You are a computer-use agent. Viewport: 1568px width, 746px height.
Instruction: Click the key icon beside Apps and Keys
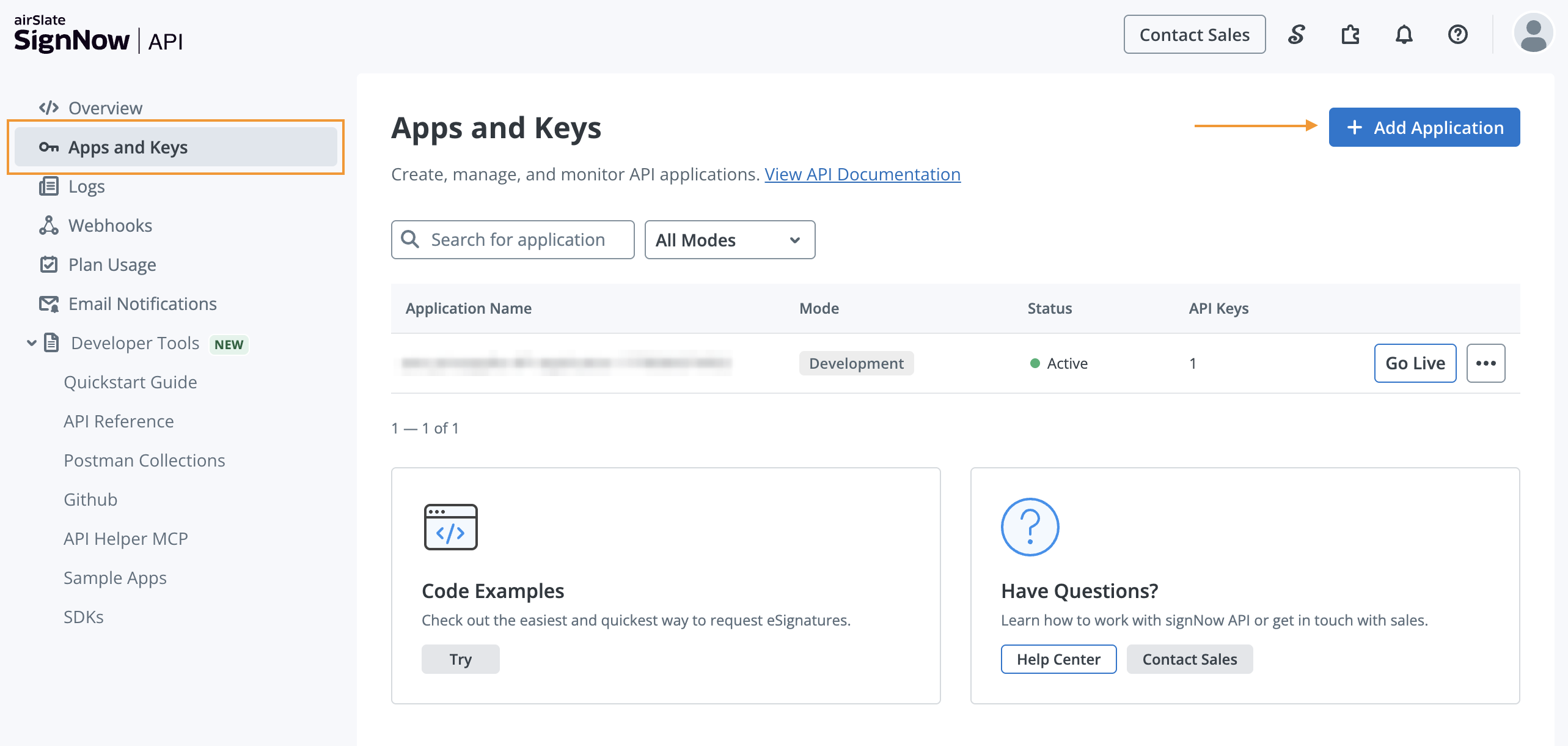coord(49,147)
